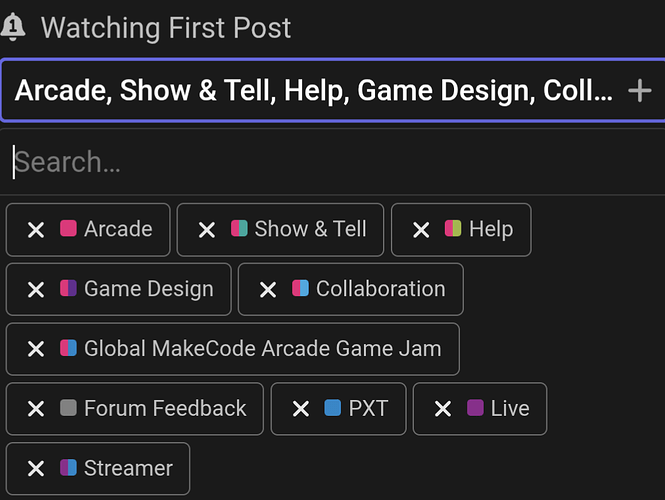
Task: Click the X icon beside Forum Feedback
Action: point(36,409)
